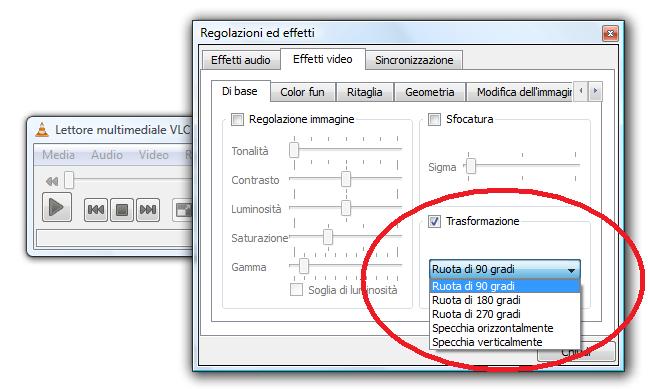The image size is (648, 389).
Task: Choose Ruota di 180 gradi option
Action: click(505, 300)
